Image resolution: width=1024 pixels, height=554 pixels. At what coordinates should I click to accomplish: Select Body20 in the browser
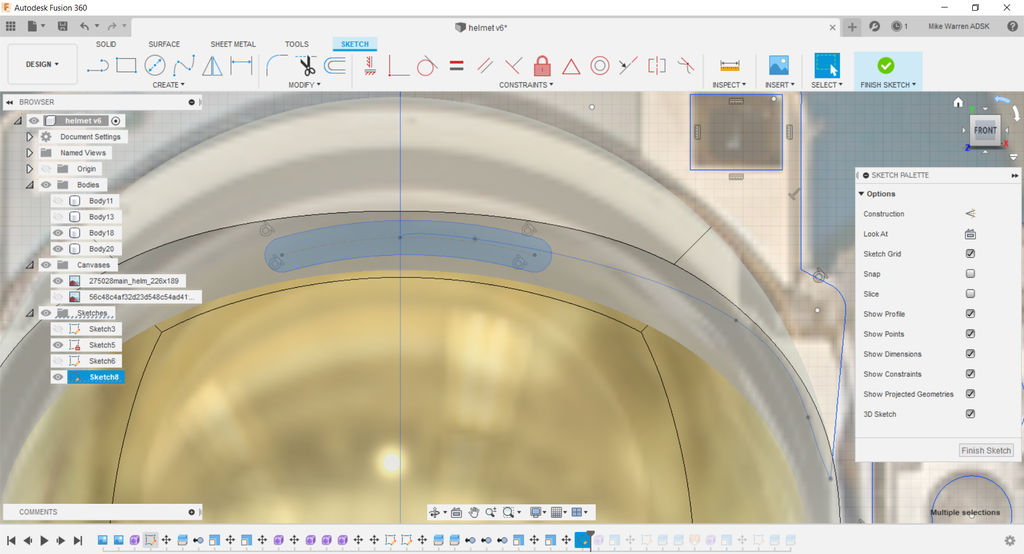(101, 249)
